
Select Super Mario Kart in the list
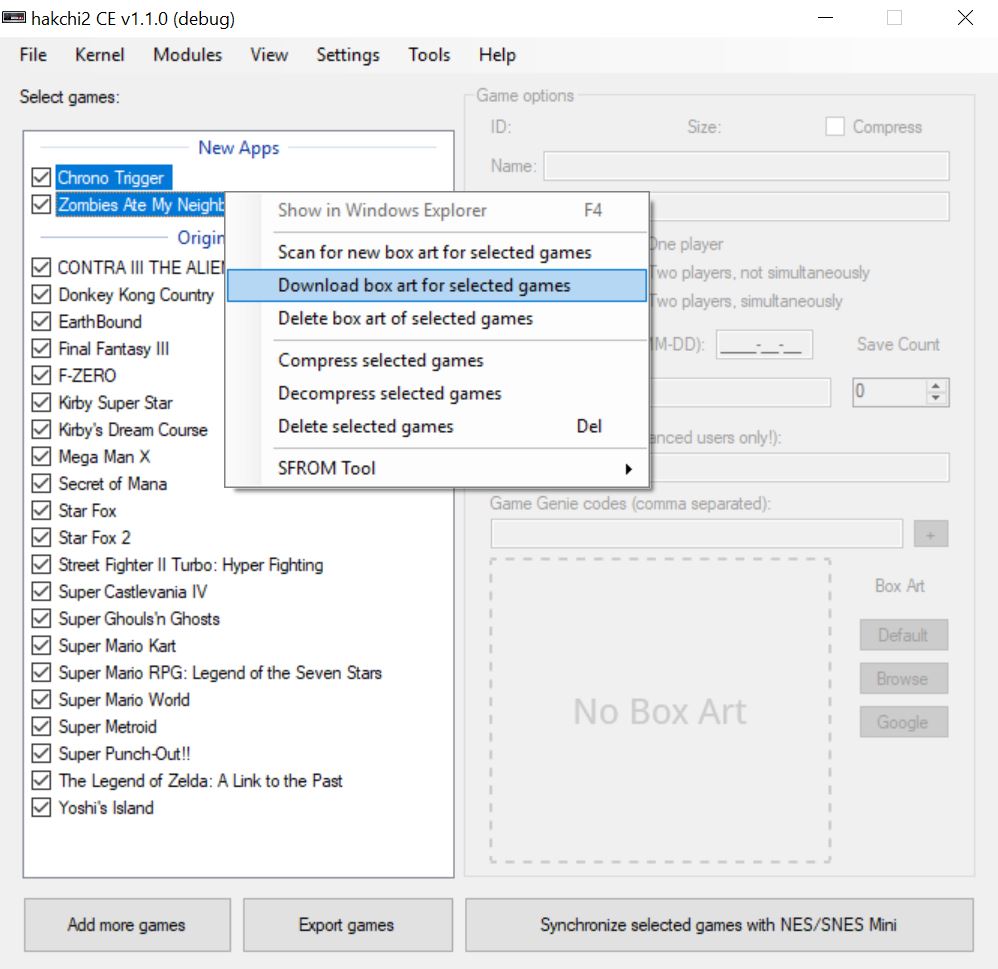pyautogui.click(x=117, y=646)
